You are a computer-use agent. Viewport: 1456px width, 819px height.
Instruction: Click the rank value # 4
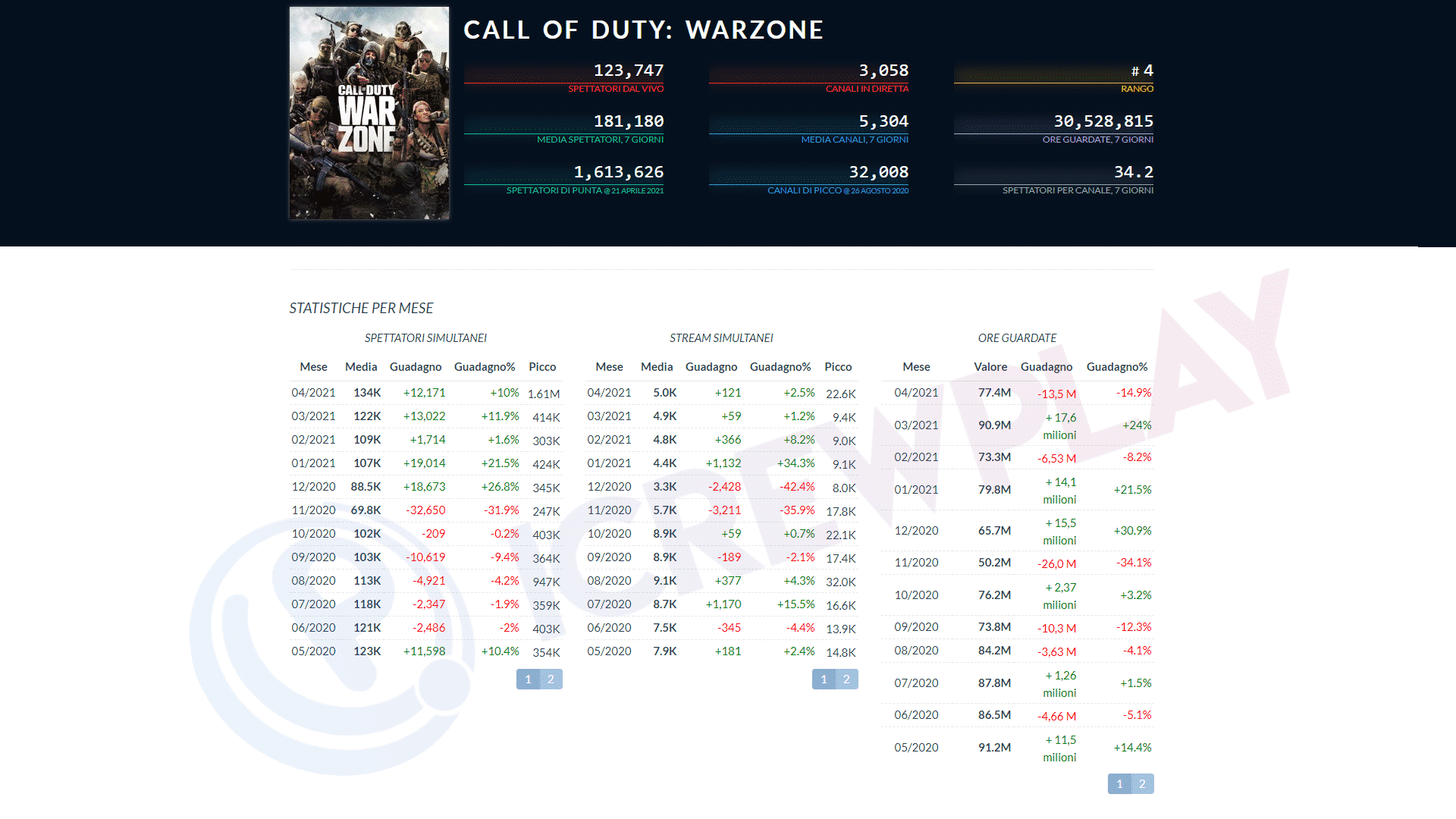tap(1142, 71)
